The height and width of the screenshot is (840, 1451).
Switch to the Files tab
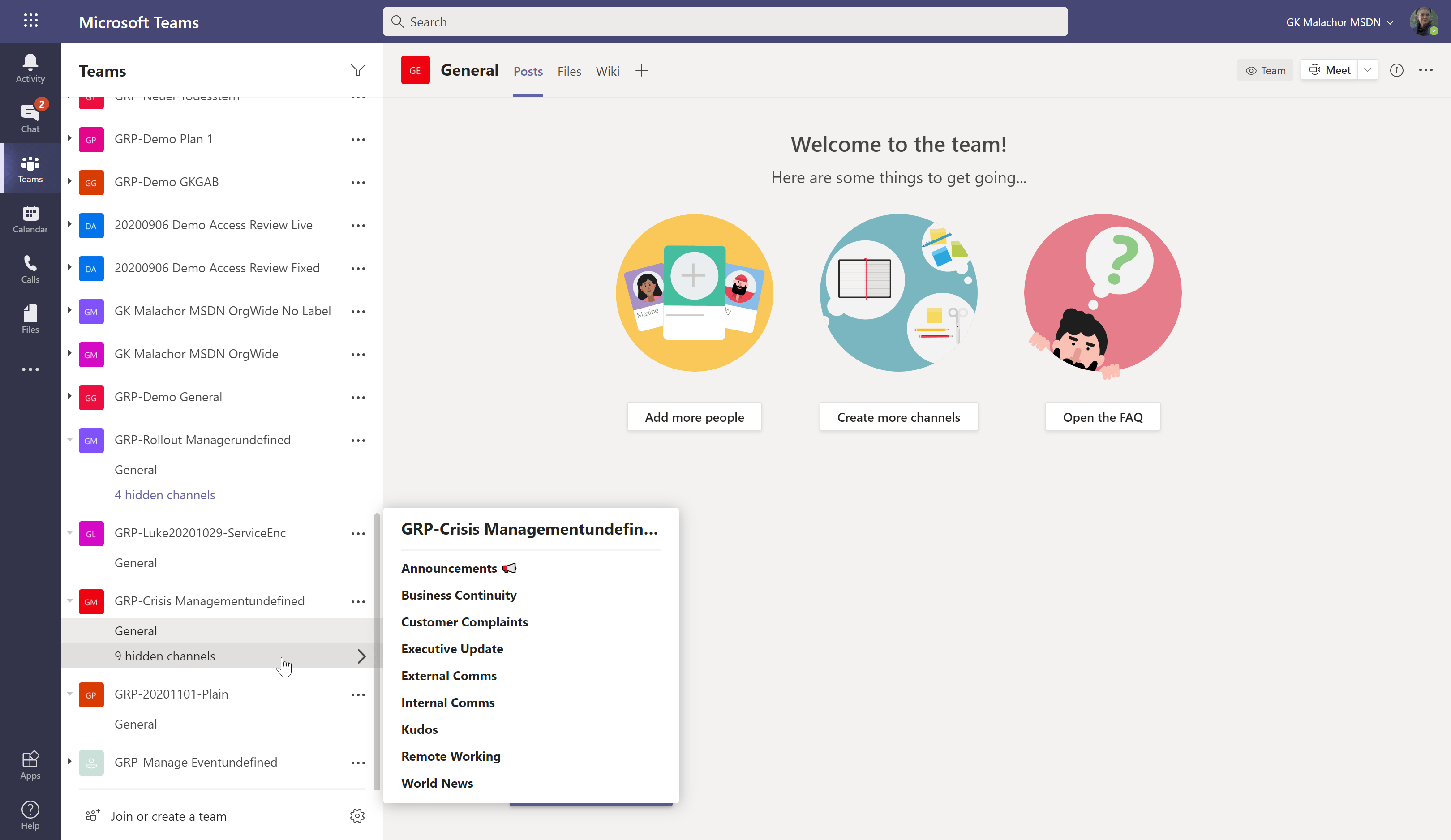[569, 71]
